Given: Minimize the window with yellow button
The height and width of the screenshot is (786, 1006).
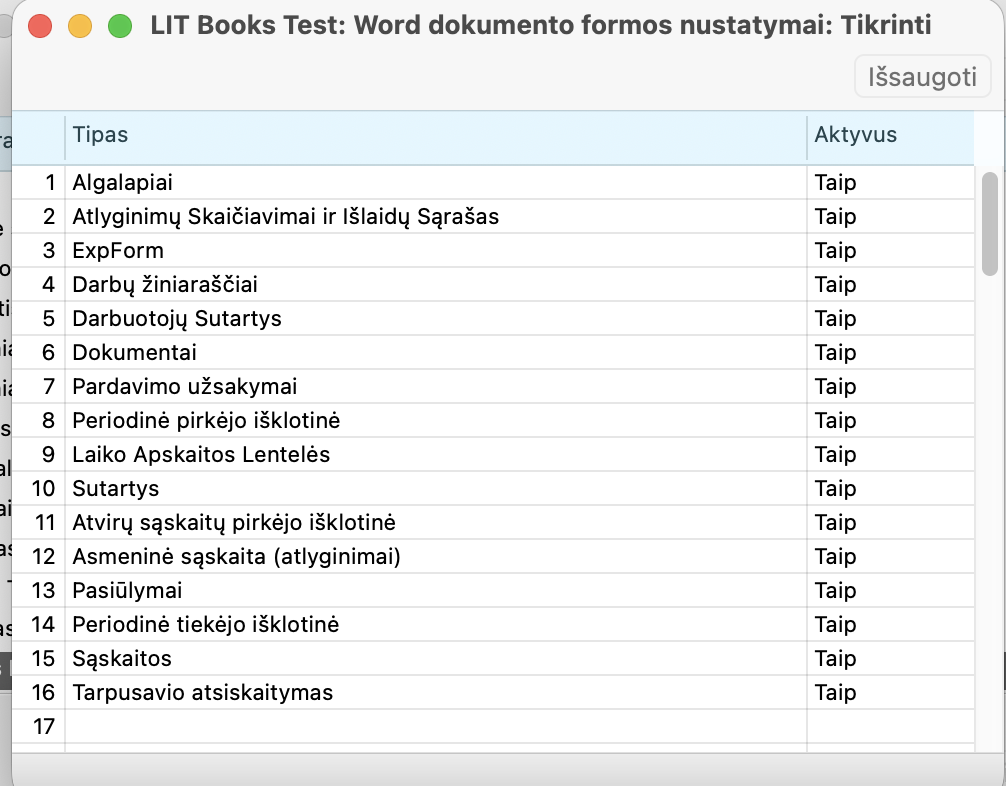Looking at the screenshot, I should coord(80,26).
